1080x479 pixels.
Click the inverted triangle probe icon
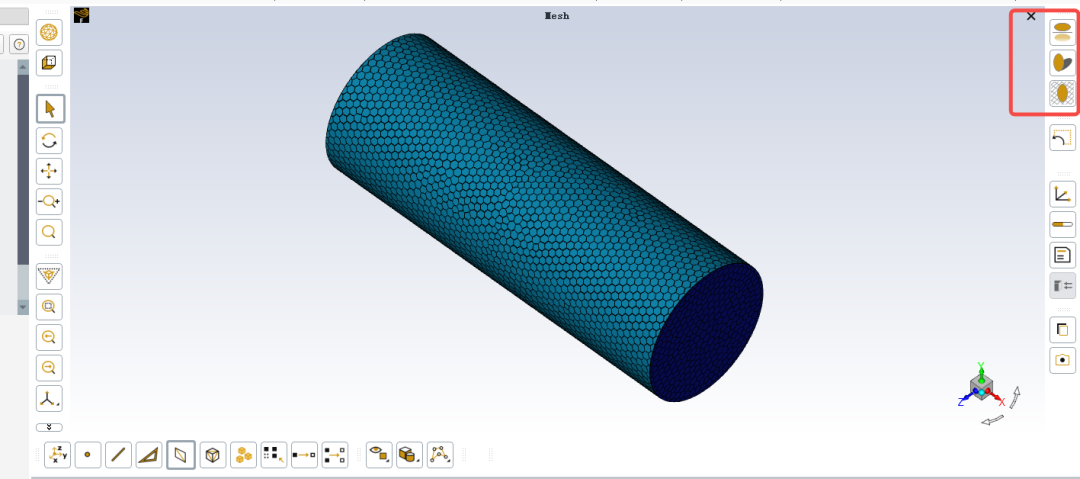pos(49,276)
